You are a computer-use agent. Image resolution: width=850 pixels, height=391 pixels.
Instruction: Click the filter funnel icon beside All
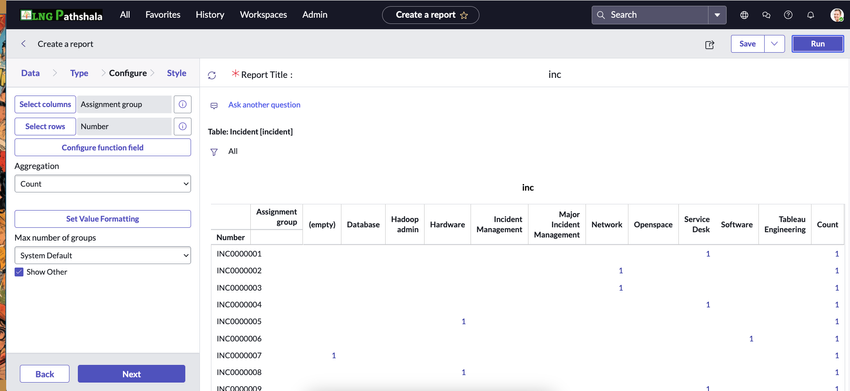point(214,152)
